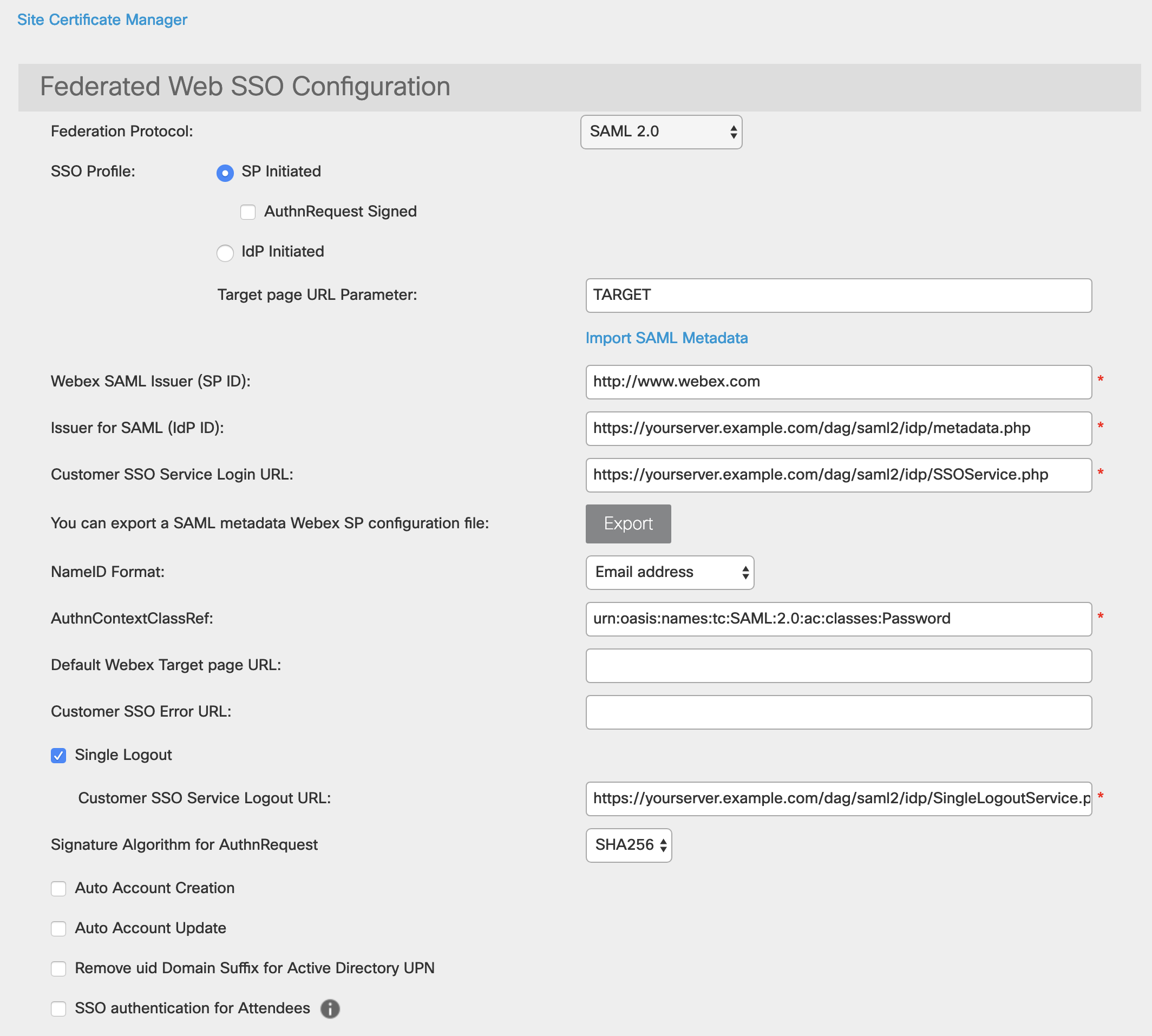Click the Import SAML Metadata link
The image size is (1152, 1036).
point(666,338)
